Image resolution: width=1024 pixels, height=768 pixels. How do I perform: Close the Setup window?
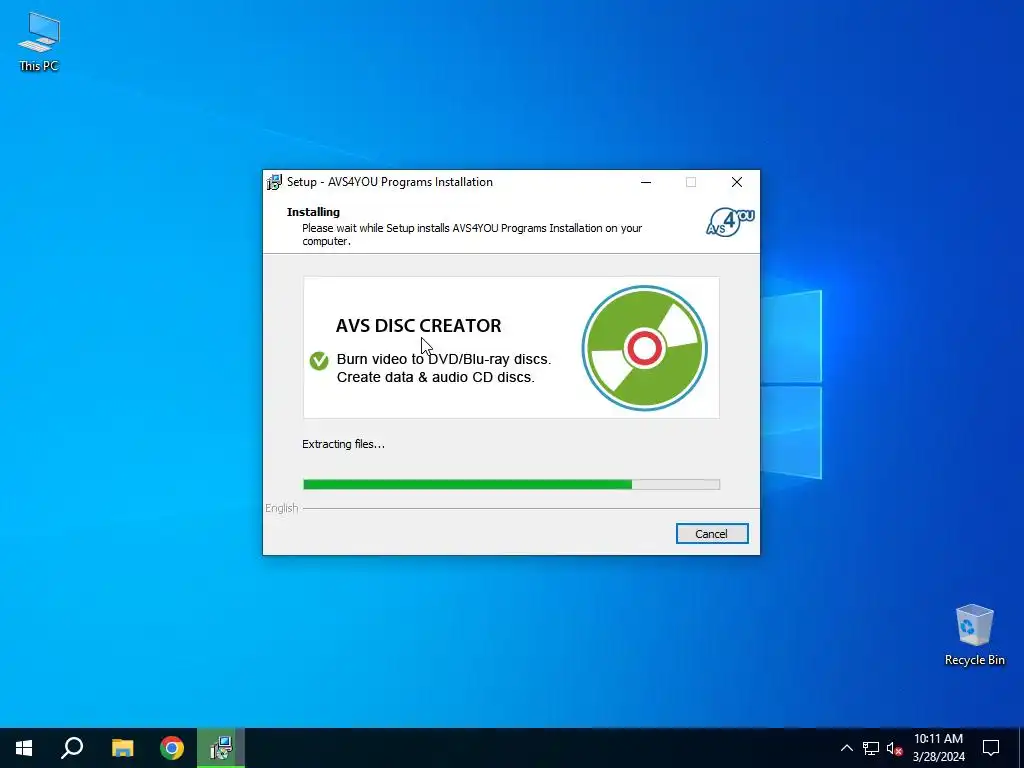coord(737,182)
